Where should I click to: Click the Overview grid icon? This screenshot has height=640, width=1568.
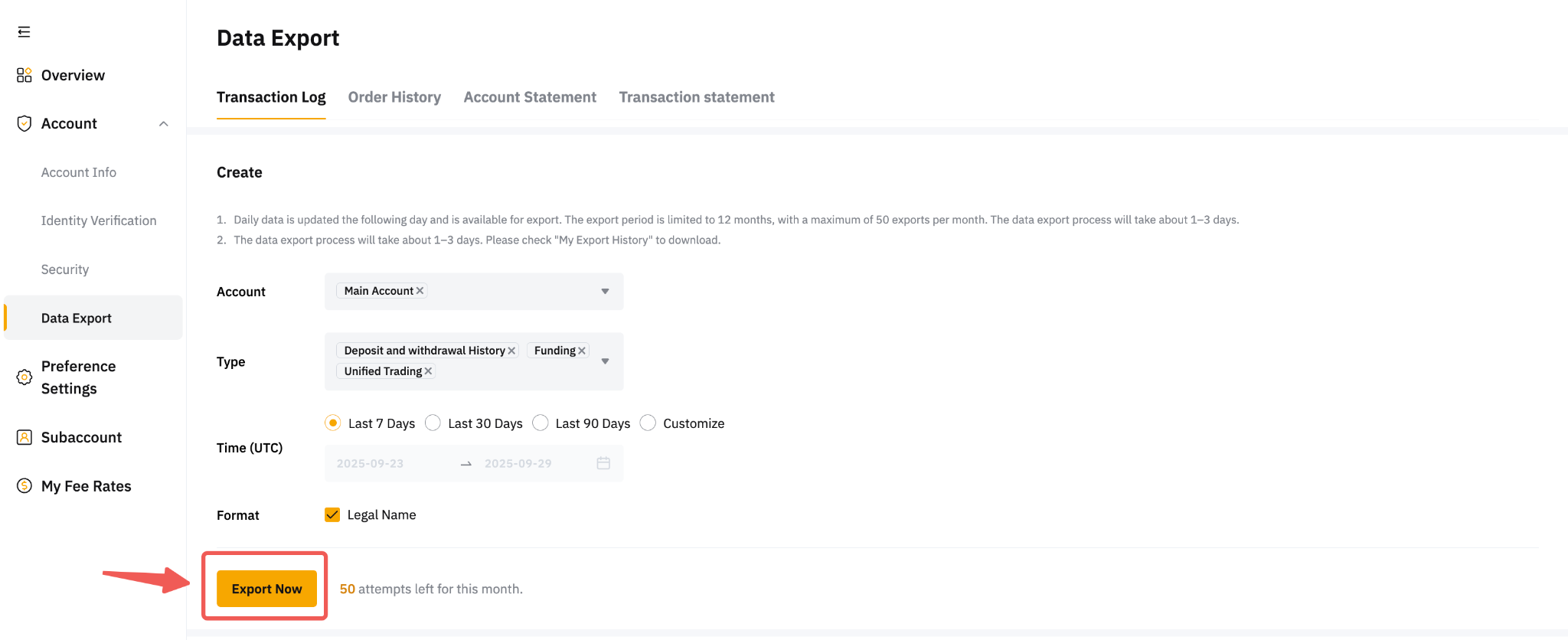[24, 75]
